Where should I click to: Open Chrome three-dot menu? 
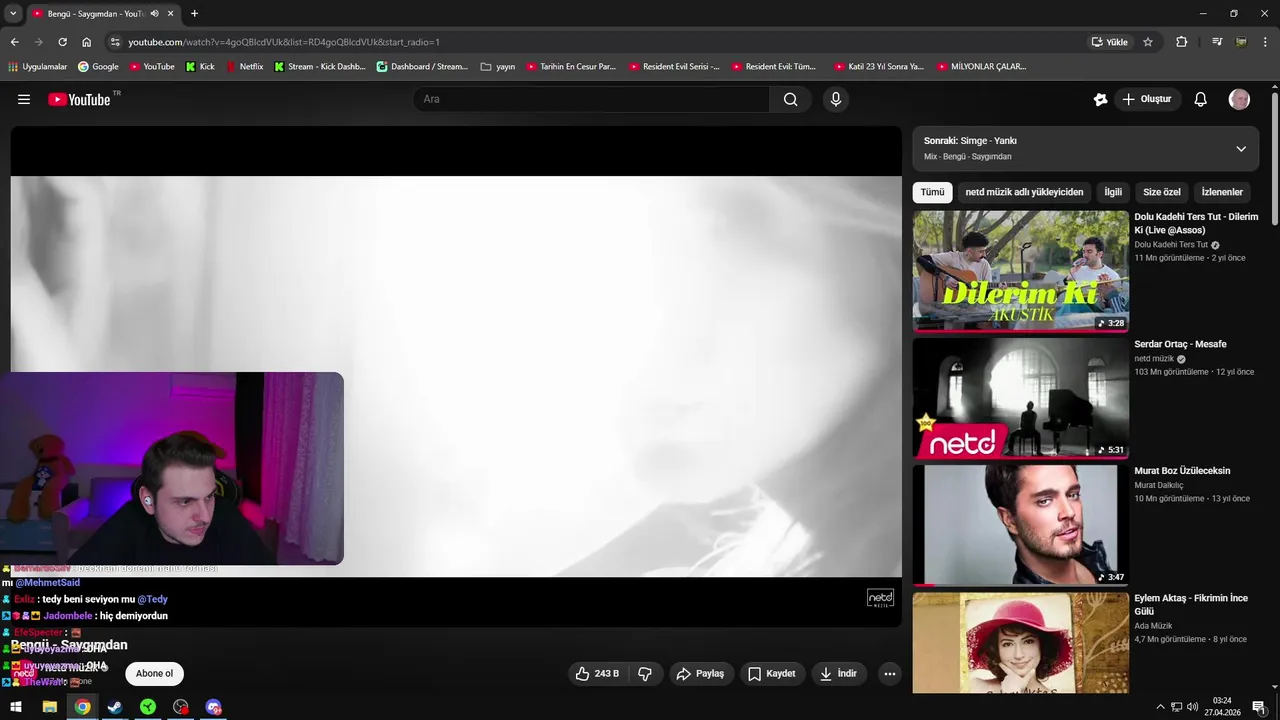pyautogui.click(x=1266, y=42)
